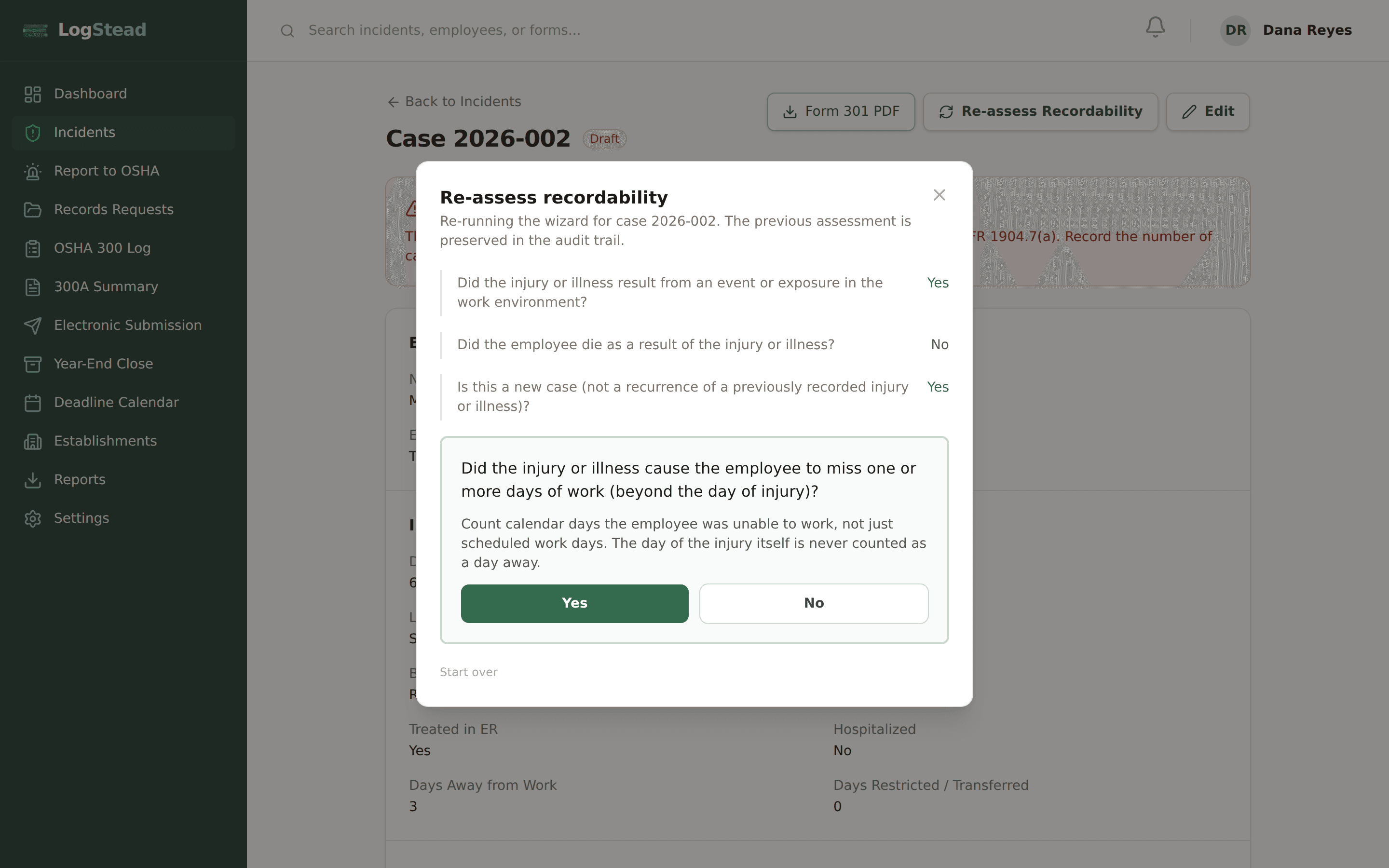The image size is (1389, 868).
Task: Click the 'Days Away from Work' label
Action: pos(483,786)
